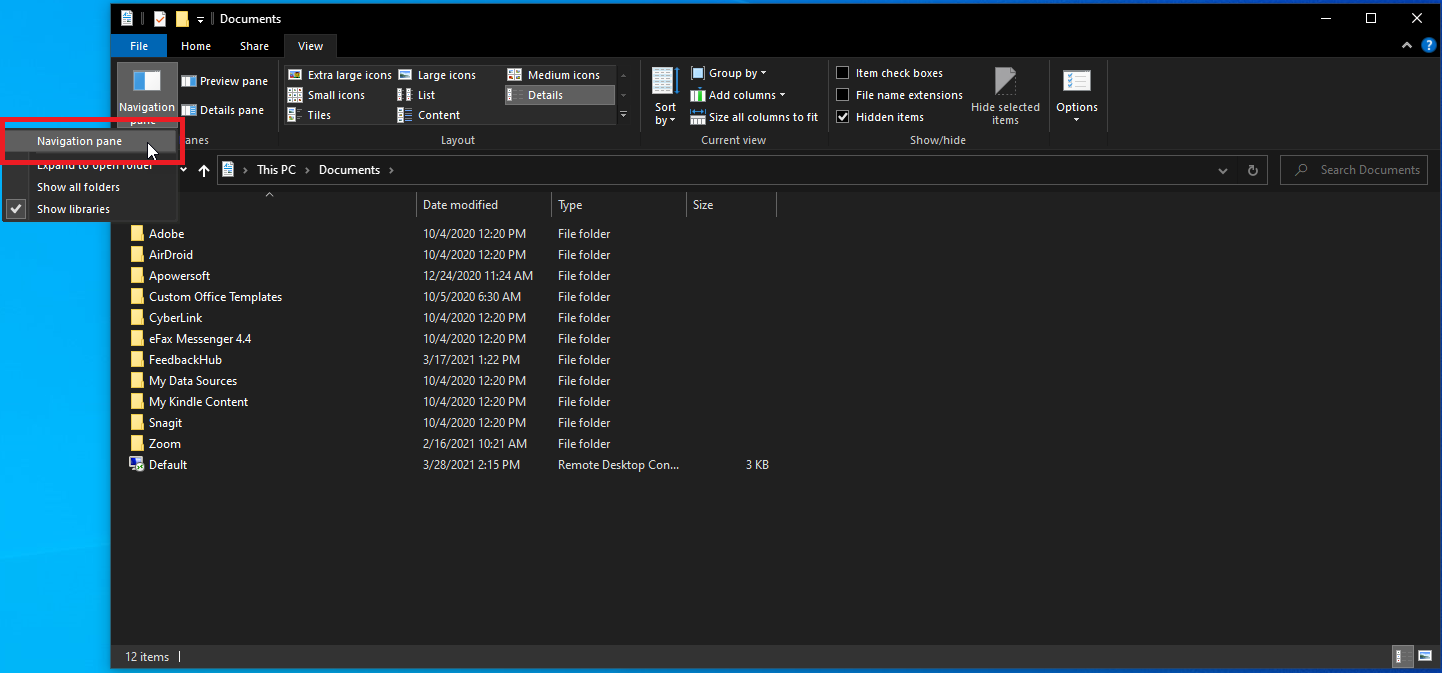Viewport: 1442px width, 673px height.
Task: Toggle the Details pane
Action: [x=223, y=110]
